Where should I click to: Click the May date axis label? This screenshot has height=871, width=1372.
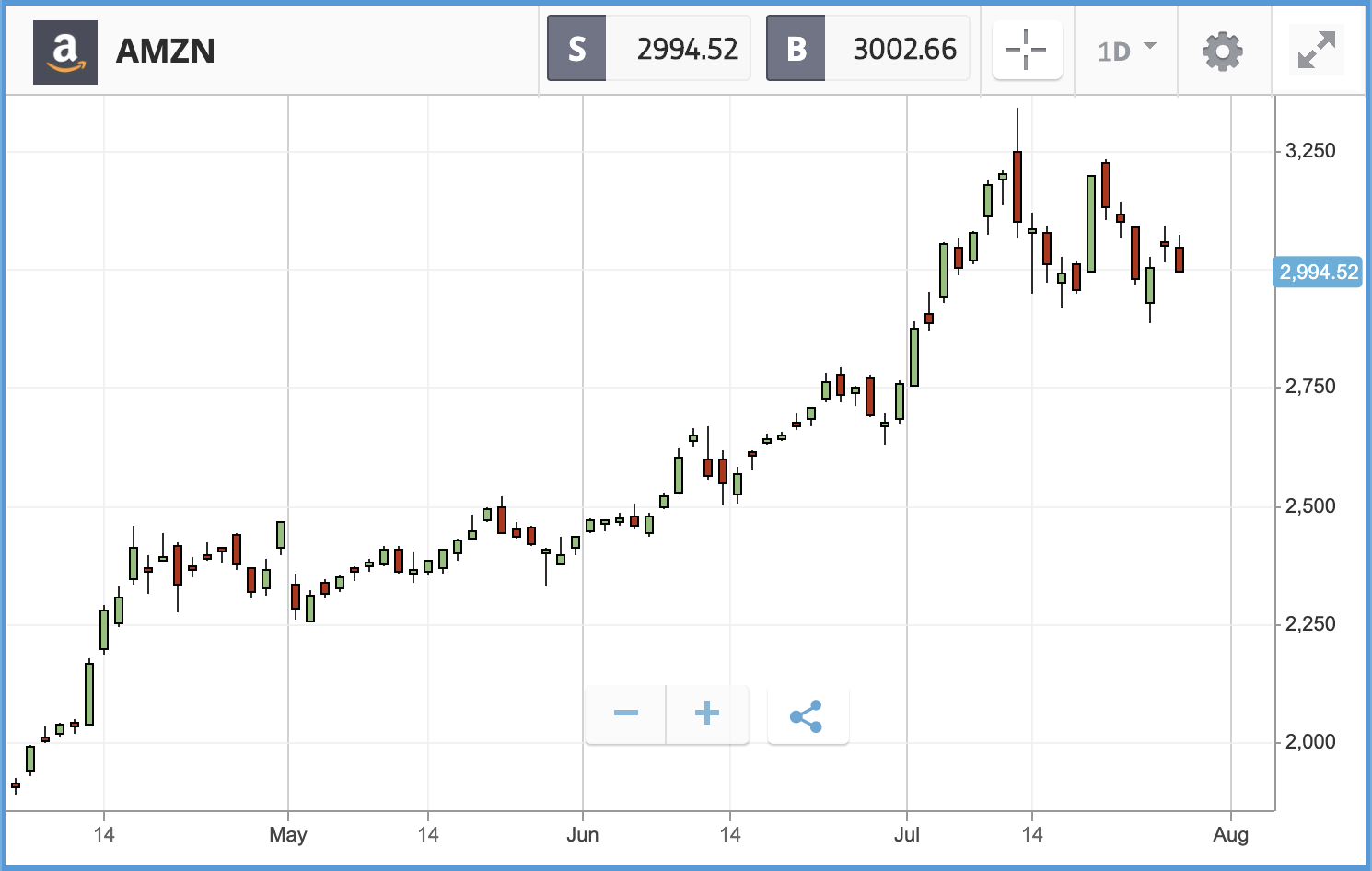point(288,835)
